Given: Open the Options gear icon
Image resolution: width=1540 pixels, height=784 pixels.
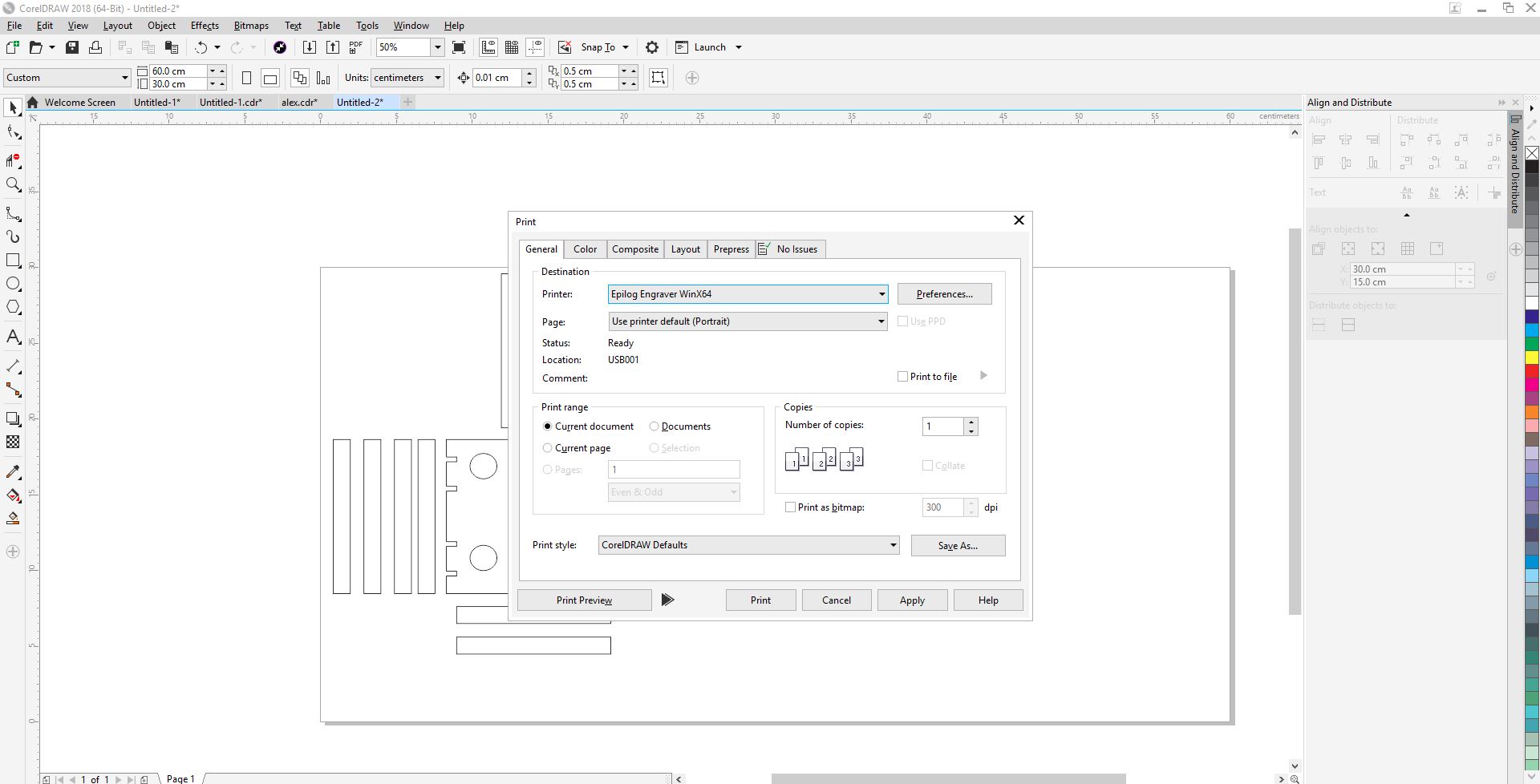Looking at the screenshot, I should [x=652, y=47].
